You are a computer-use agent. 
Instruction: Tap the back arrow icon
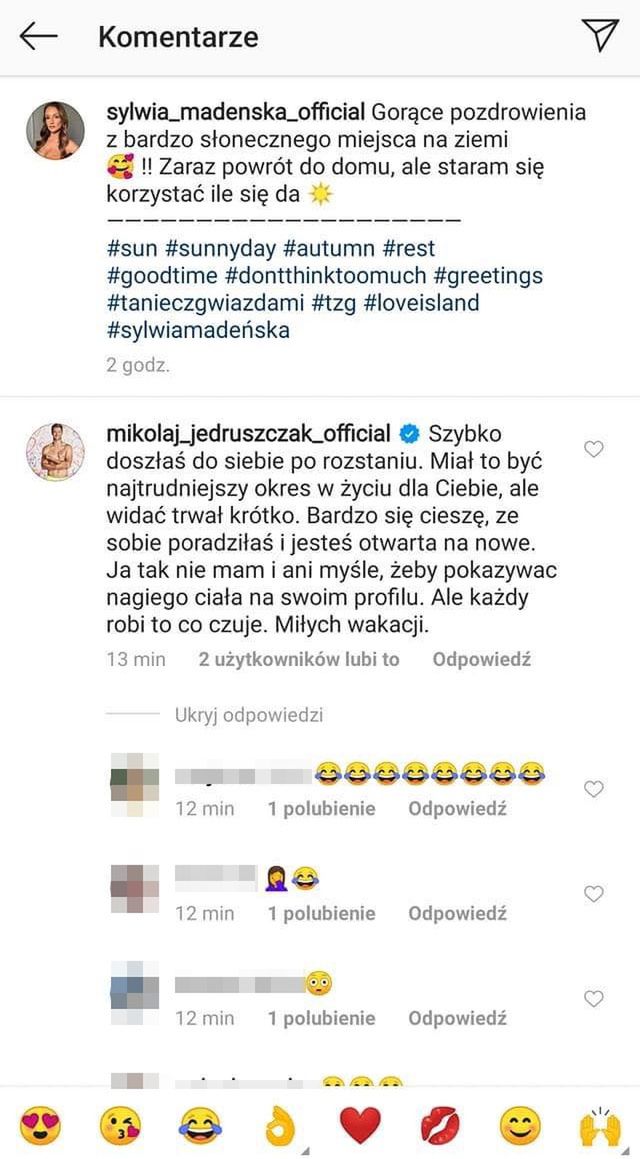[x=38, y=37]
